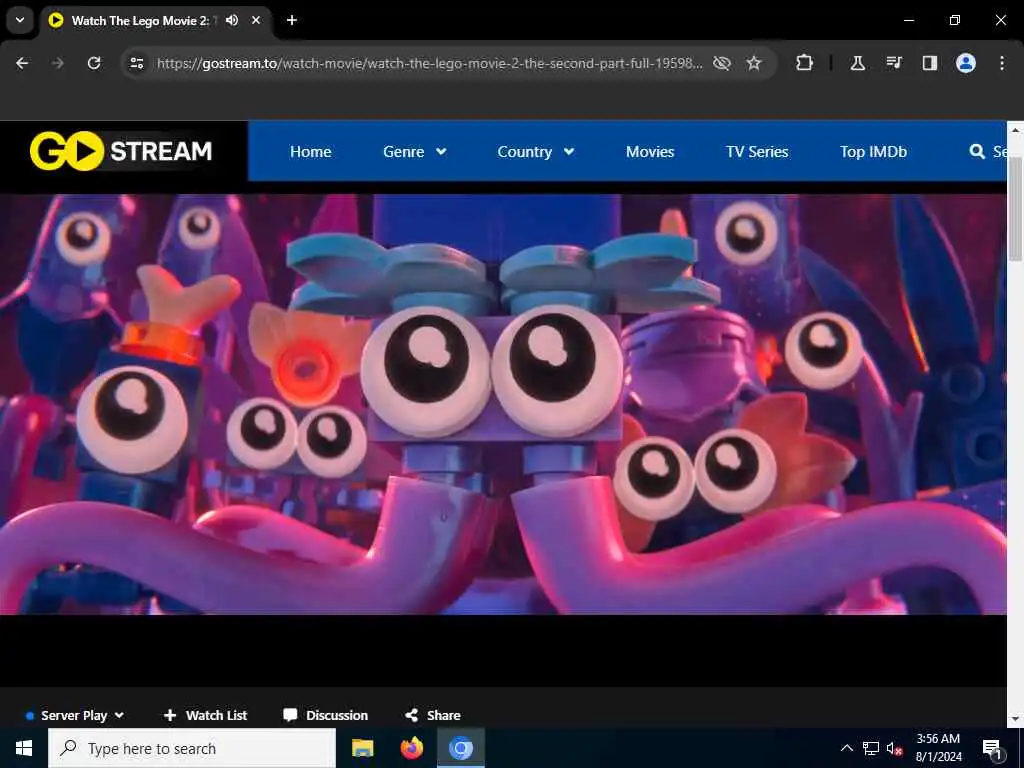Open media controls icon in toolbar

click(894, 63)
